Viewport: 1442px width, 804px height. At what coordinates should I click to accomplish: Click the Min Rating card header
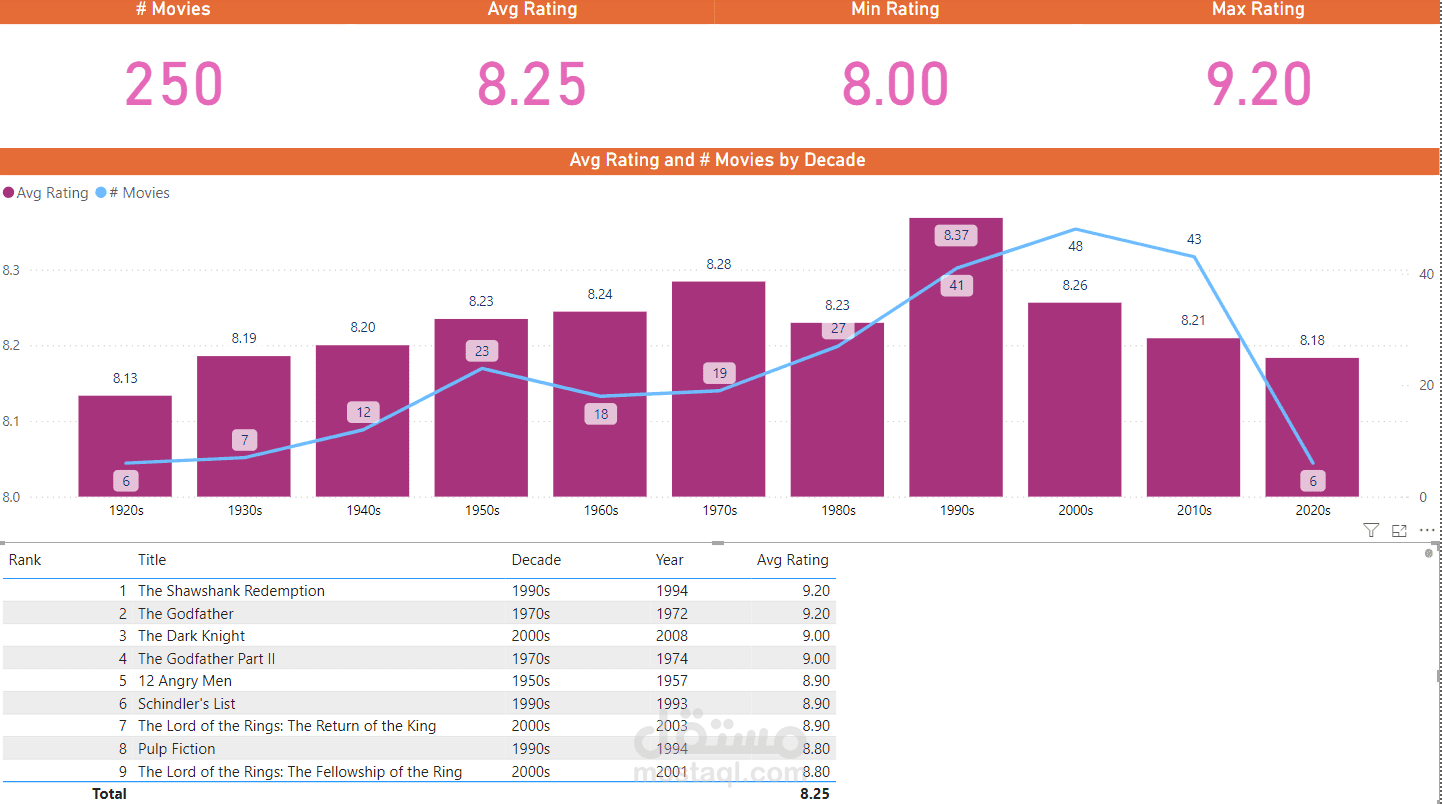pos(895,9)
